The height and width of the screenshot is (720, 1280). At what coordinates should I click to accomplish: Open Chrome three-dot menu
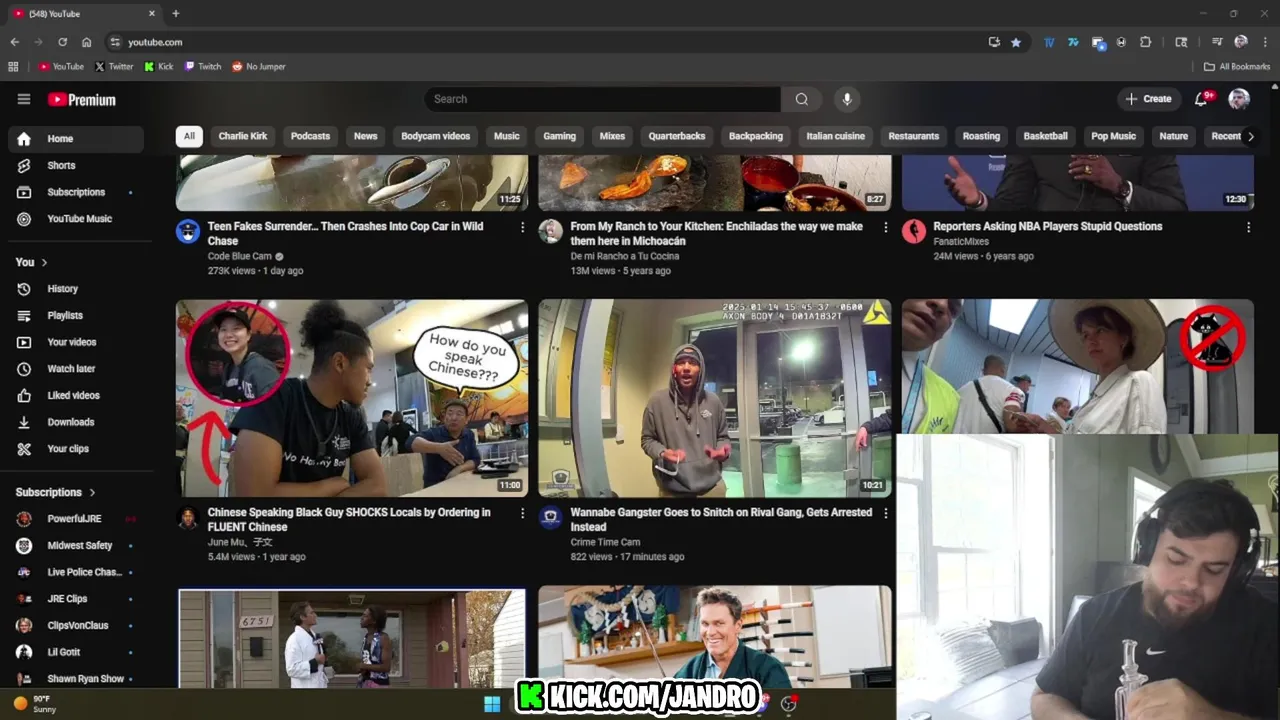pyautogui.click(x=1265, y=42)
